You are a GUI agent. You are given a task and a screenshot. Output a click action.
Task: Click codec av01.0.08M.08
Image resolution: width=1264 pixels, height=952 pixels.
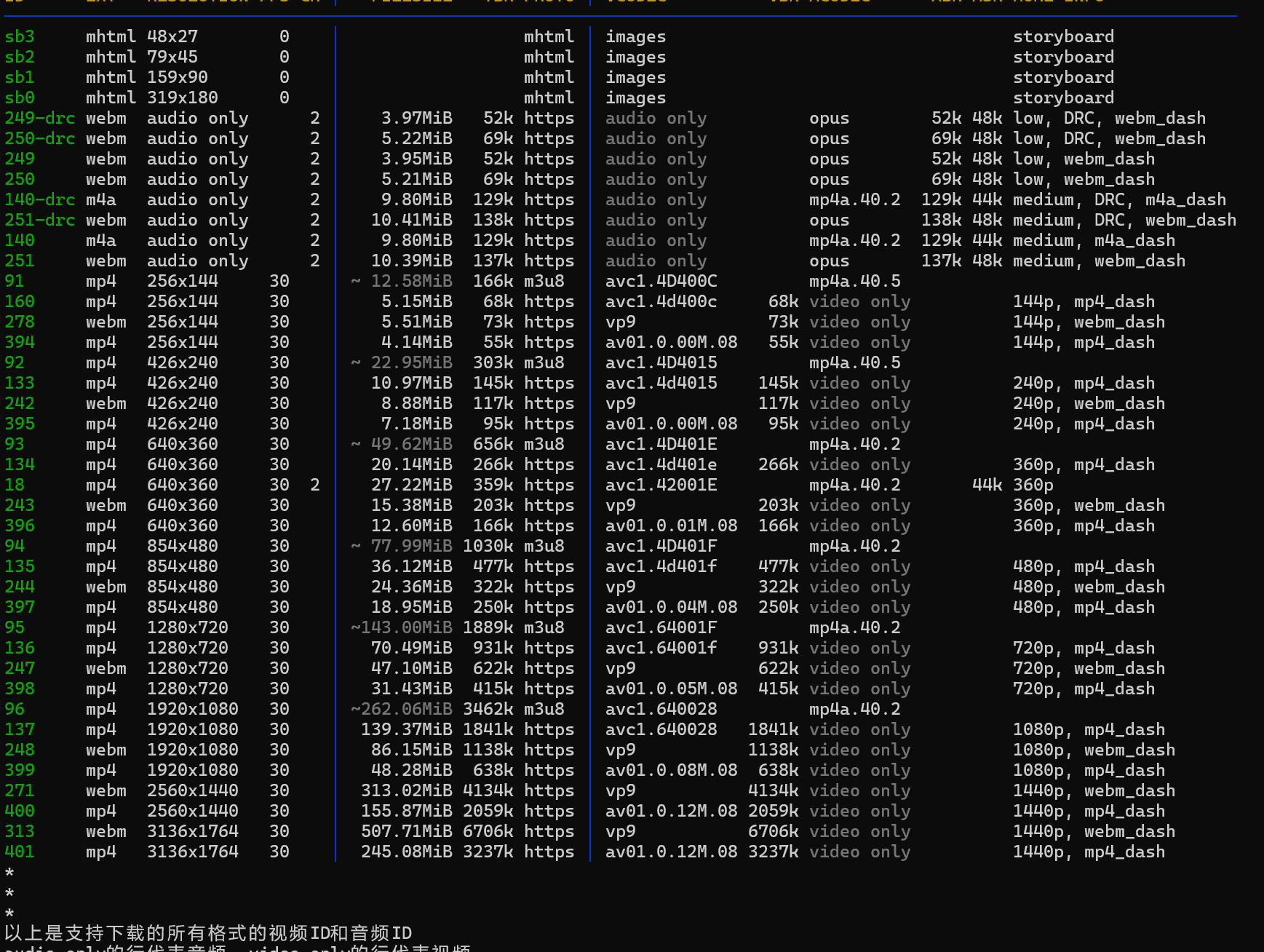tap(672, 770)
